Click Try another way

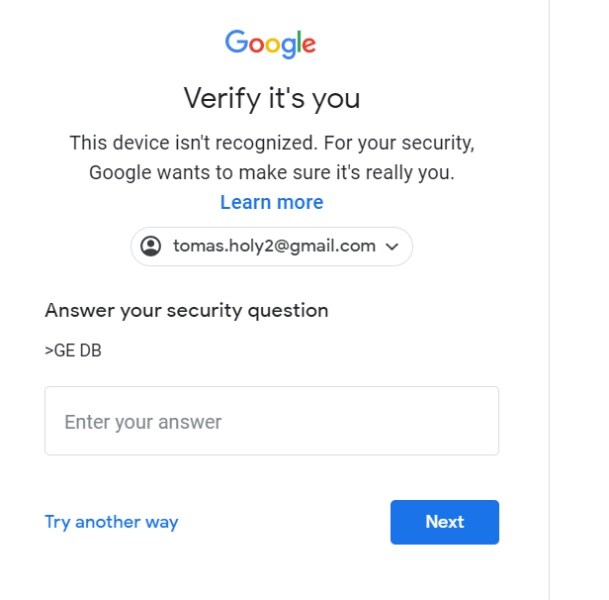coord(111,522)
